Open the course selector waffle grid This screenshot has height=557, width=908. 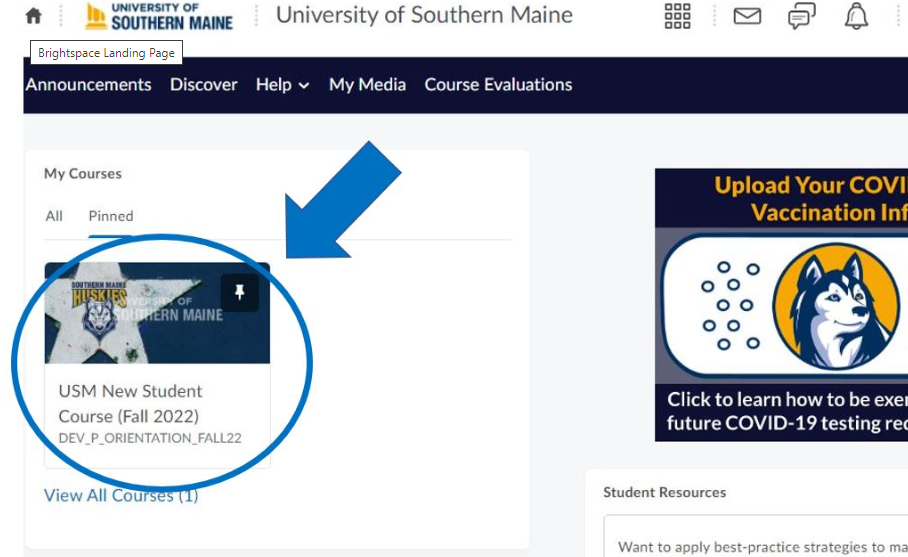pos(677,16)
